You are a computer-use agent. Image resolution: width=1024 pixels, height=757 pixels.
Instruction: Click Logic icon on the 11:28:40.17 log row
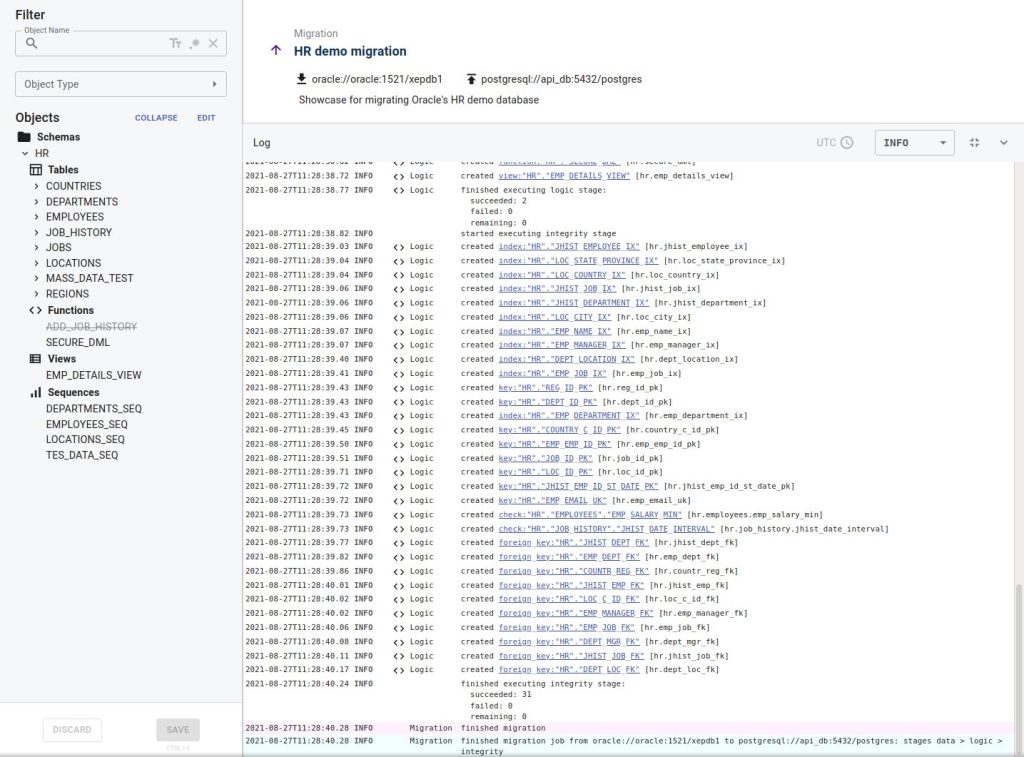click(x=398, y=670)
